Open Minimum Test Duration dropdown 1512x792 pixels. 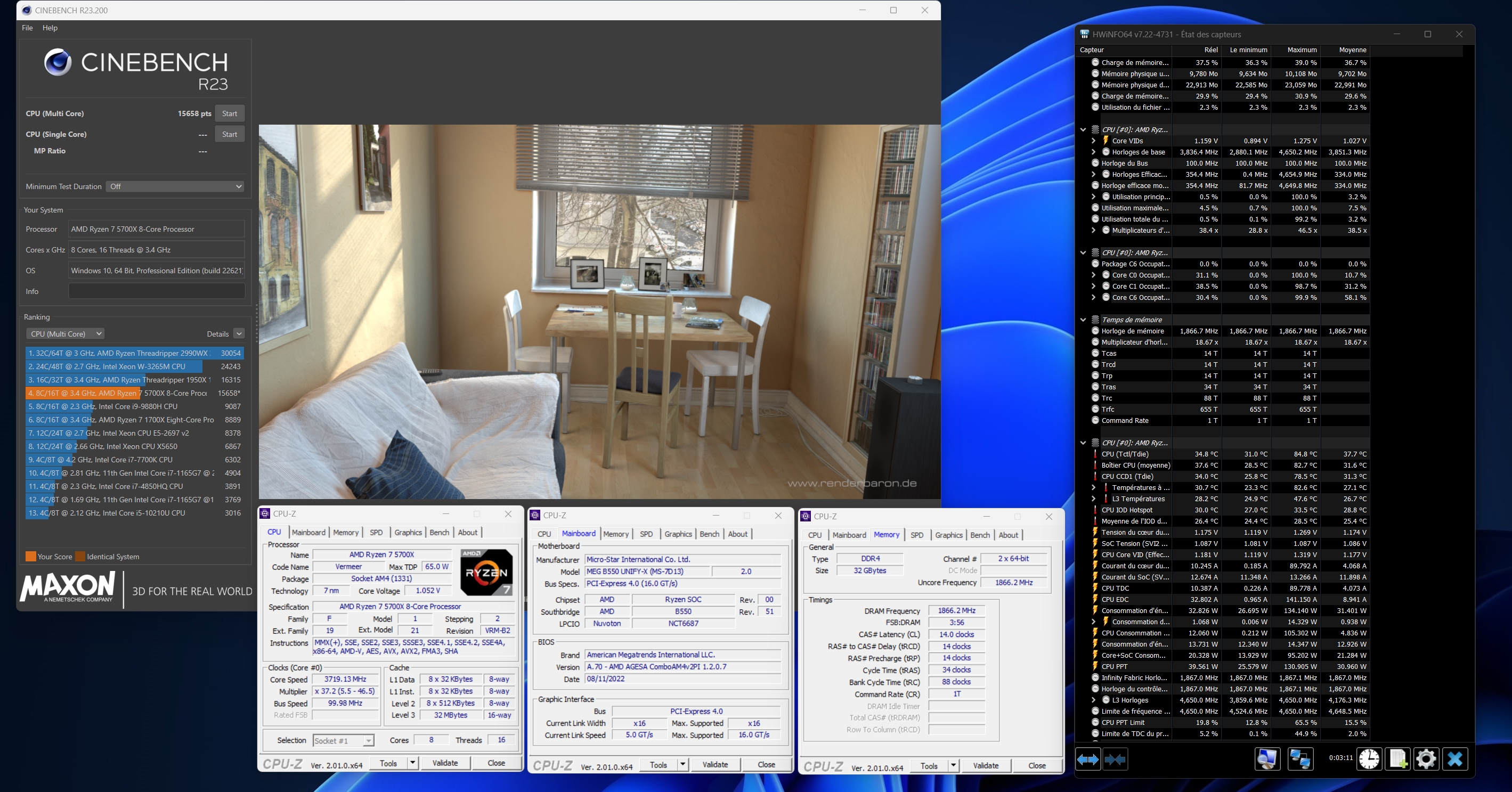tap(175, 186)
